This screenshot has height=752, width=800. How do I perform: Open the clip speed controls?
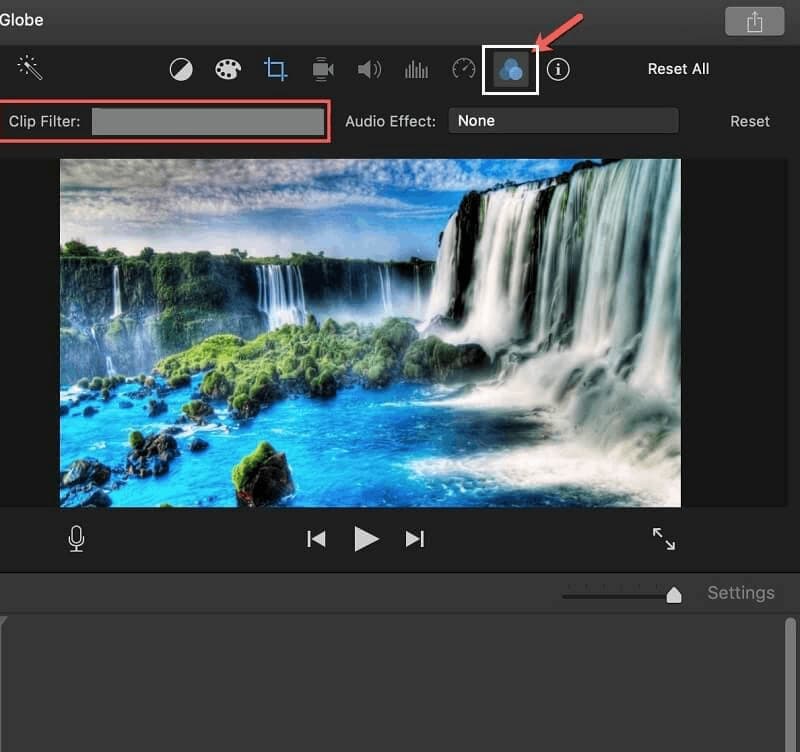(x=462, y=69)
